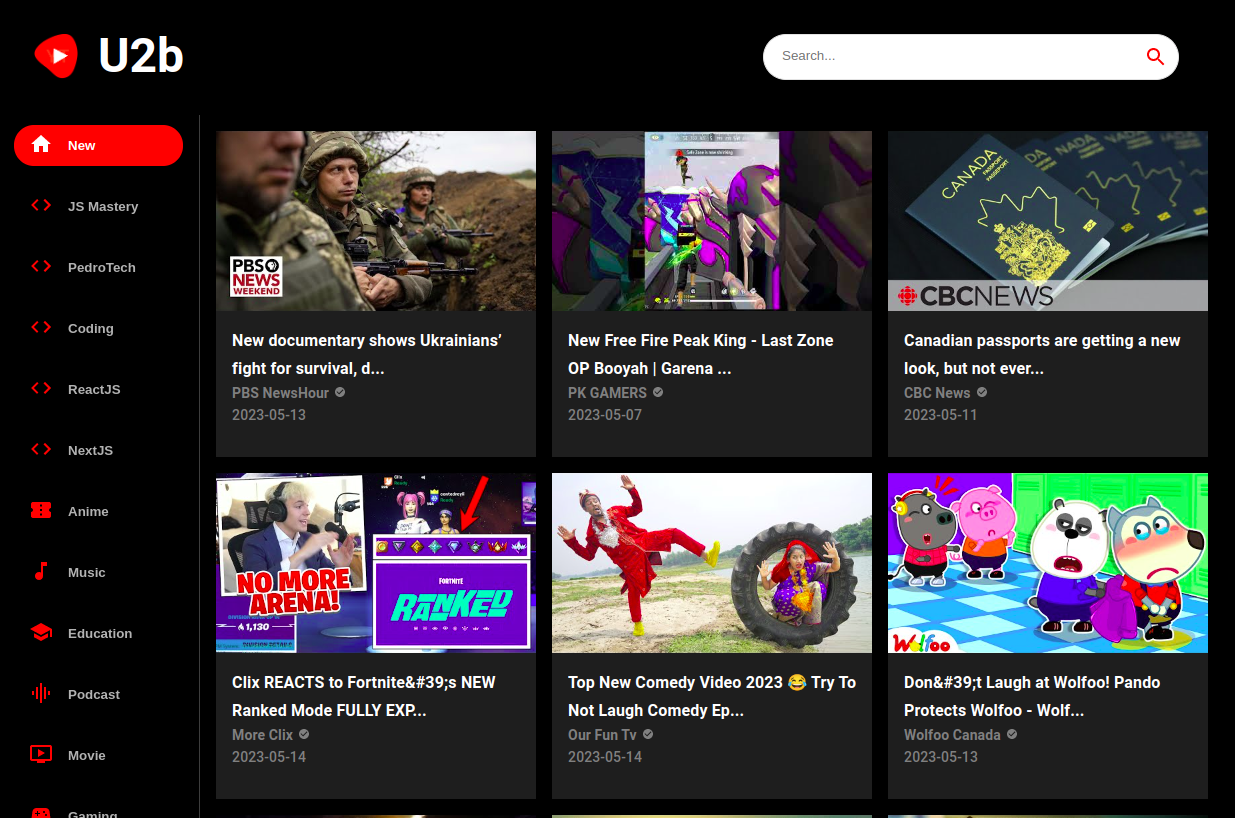The image size is (1235, 818).
Task: Click the Movie screen icon
Action: click(x=41, y=755)
